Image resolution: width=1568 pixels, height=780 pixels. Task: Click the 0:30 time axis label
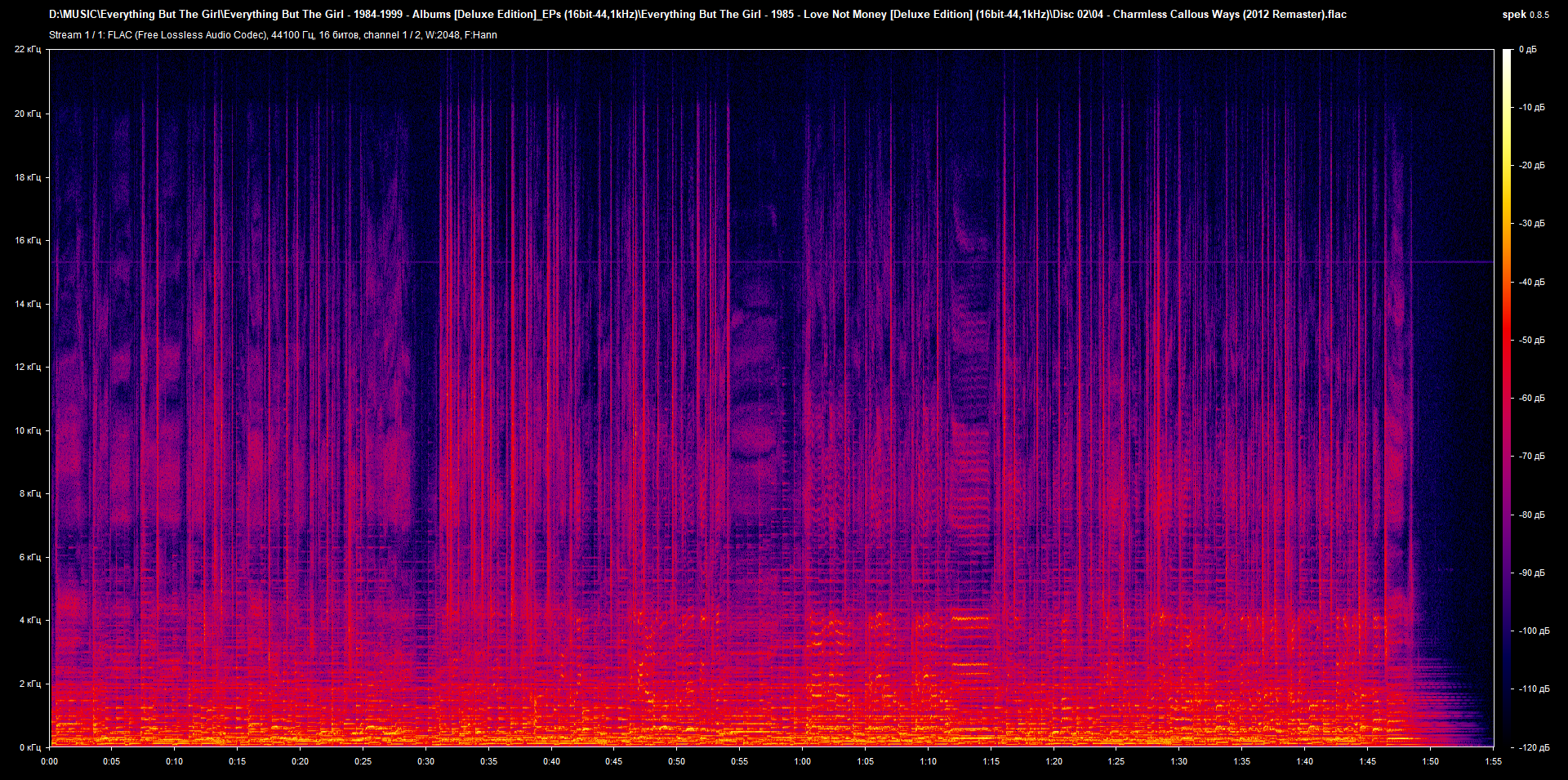click(x=426, y=761)
